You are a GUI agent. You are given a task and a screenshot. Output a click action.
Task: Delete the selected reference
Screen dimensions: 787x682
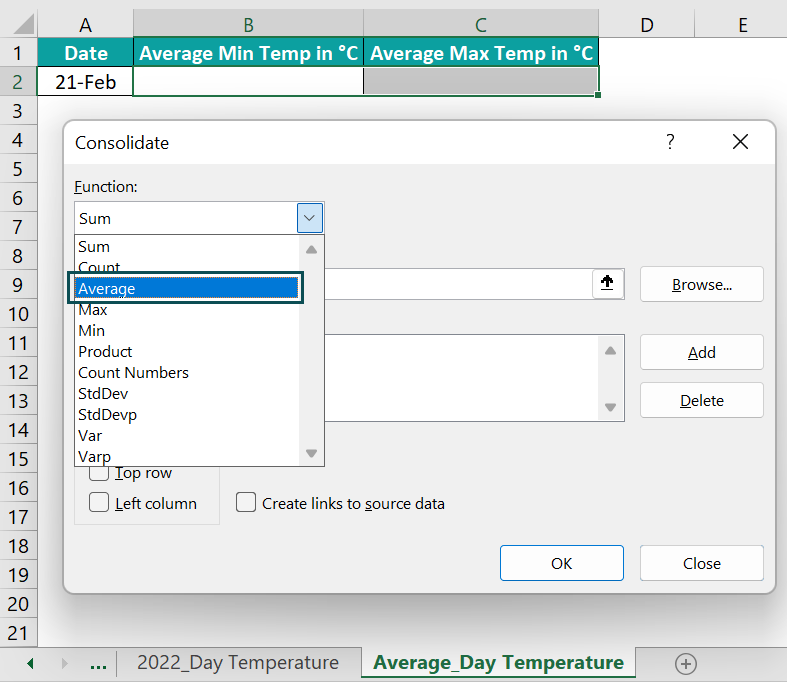point(702,400)
